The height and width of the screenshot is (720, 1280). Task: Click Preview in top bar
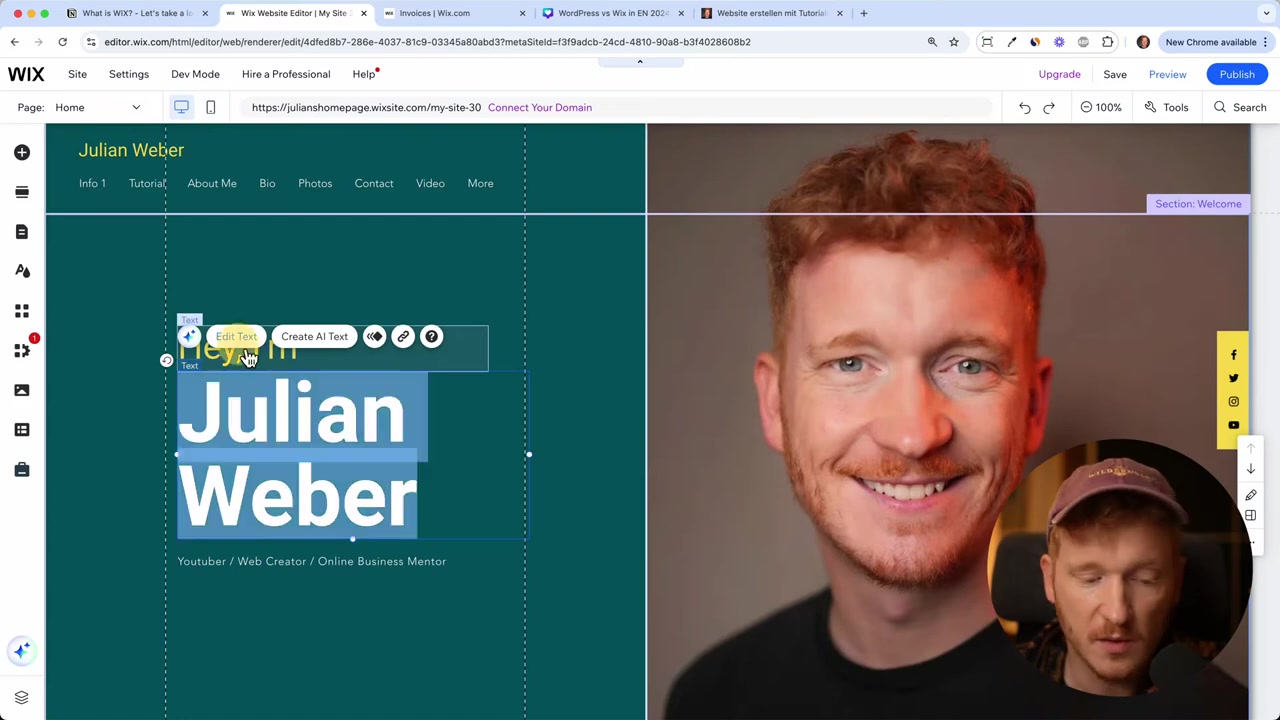tap(1167, 74)
